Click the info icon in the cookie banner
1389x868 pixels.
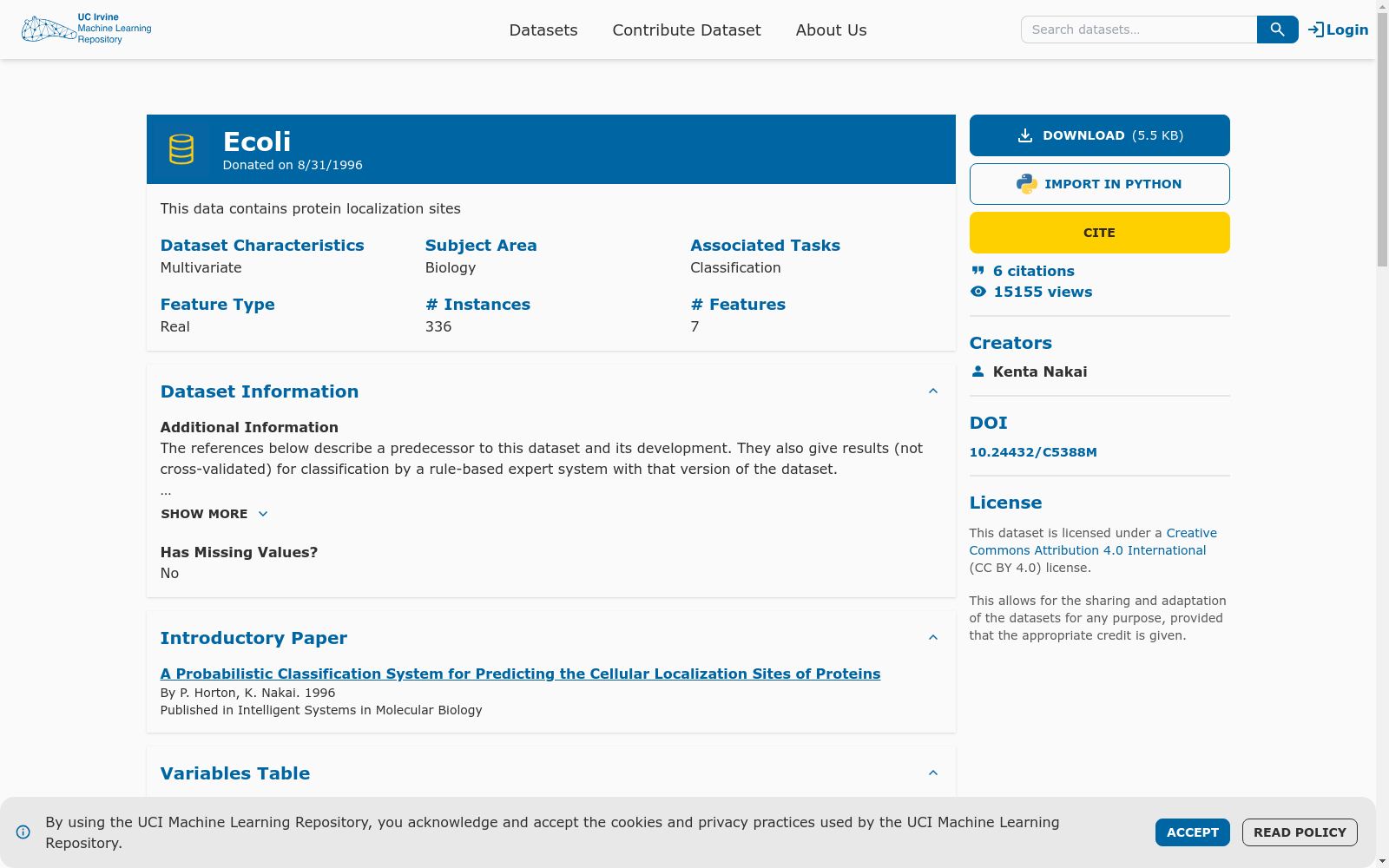[23, 832]
